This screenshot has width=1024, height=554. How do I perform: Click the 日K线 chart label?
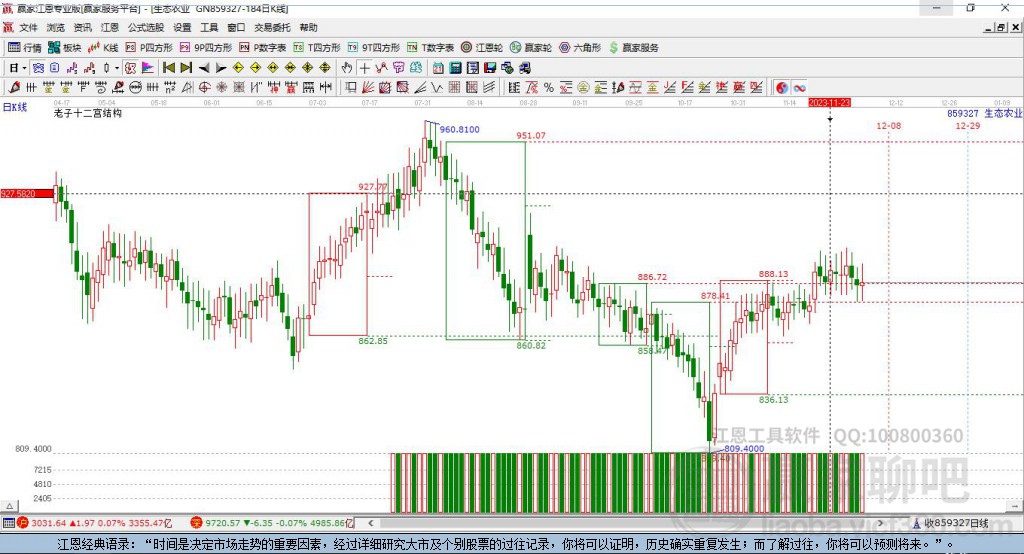[x=15, y=107]
